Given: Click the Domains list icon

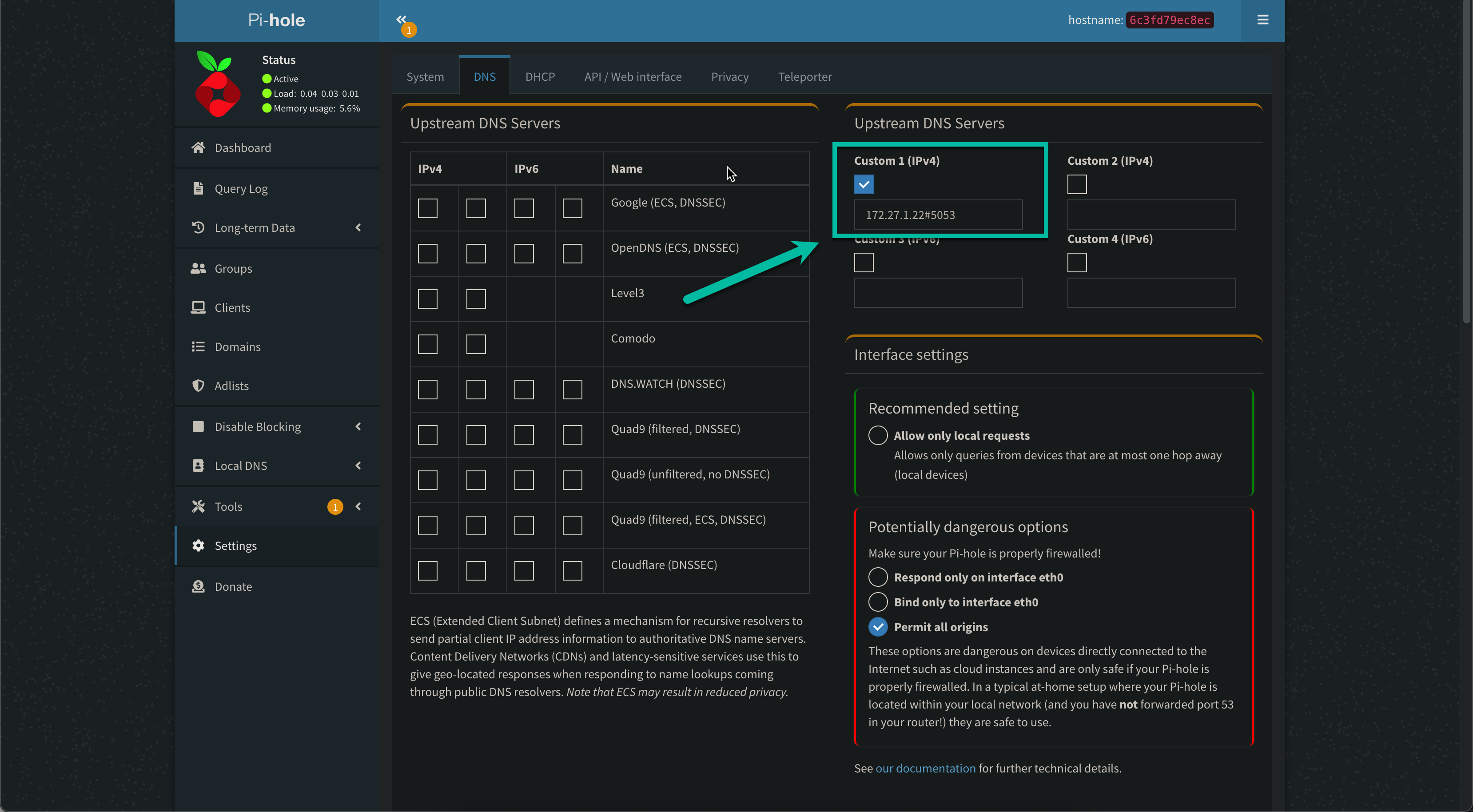Looking at the screenshot, I should point(198,346).
